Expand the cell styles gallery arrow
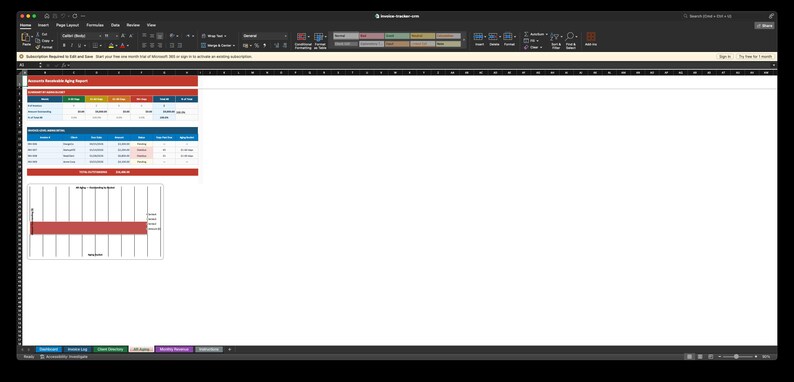Image resolution: width=794 pixels, height=382 pixels. 464,40
